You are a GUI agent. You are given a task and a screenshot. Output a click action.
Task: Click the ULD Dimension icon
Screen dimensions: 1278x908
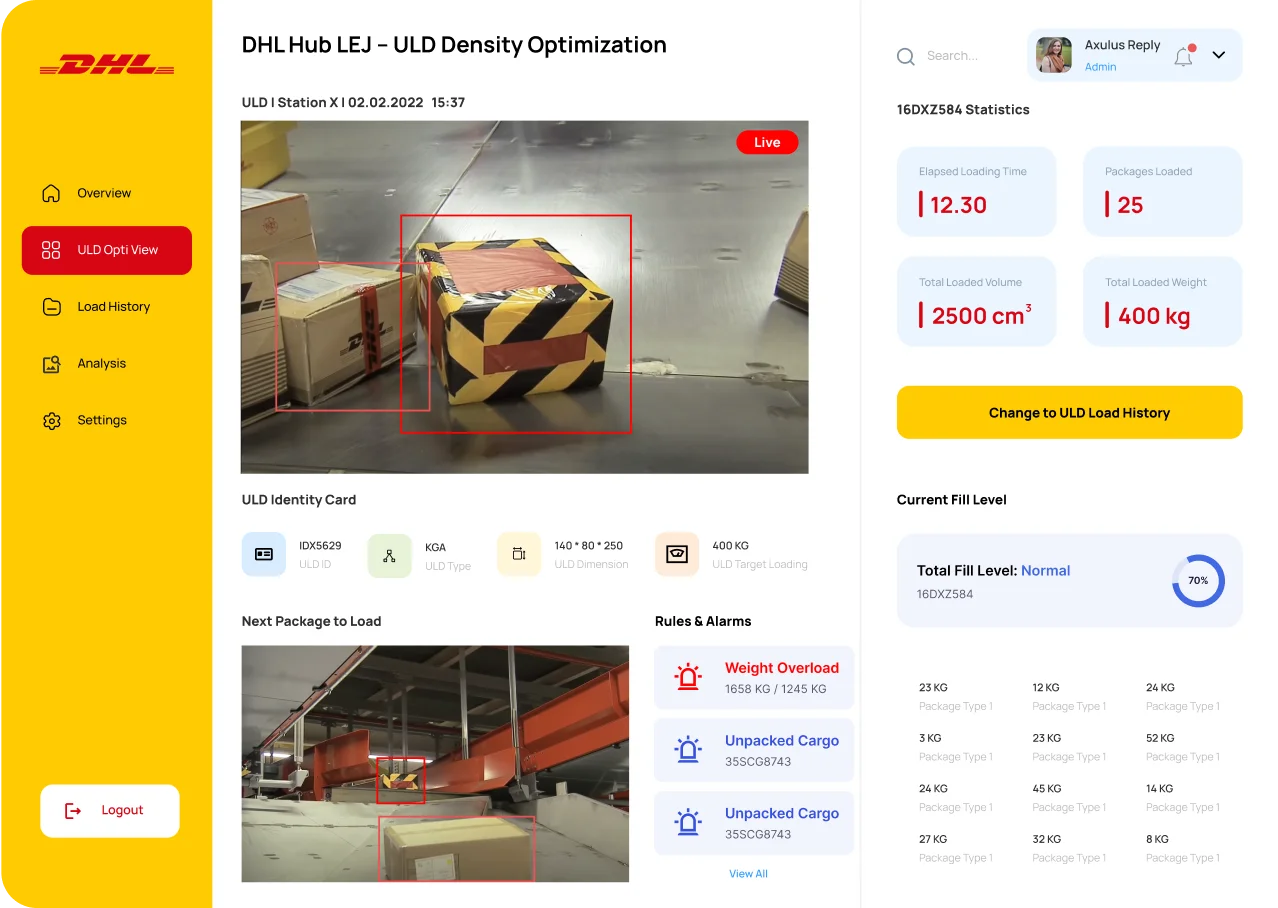[x=519, y=554]
